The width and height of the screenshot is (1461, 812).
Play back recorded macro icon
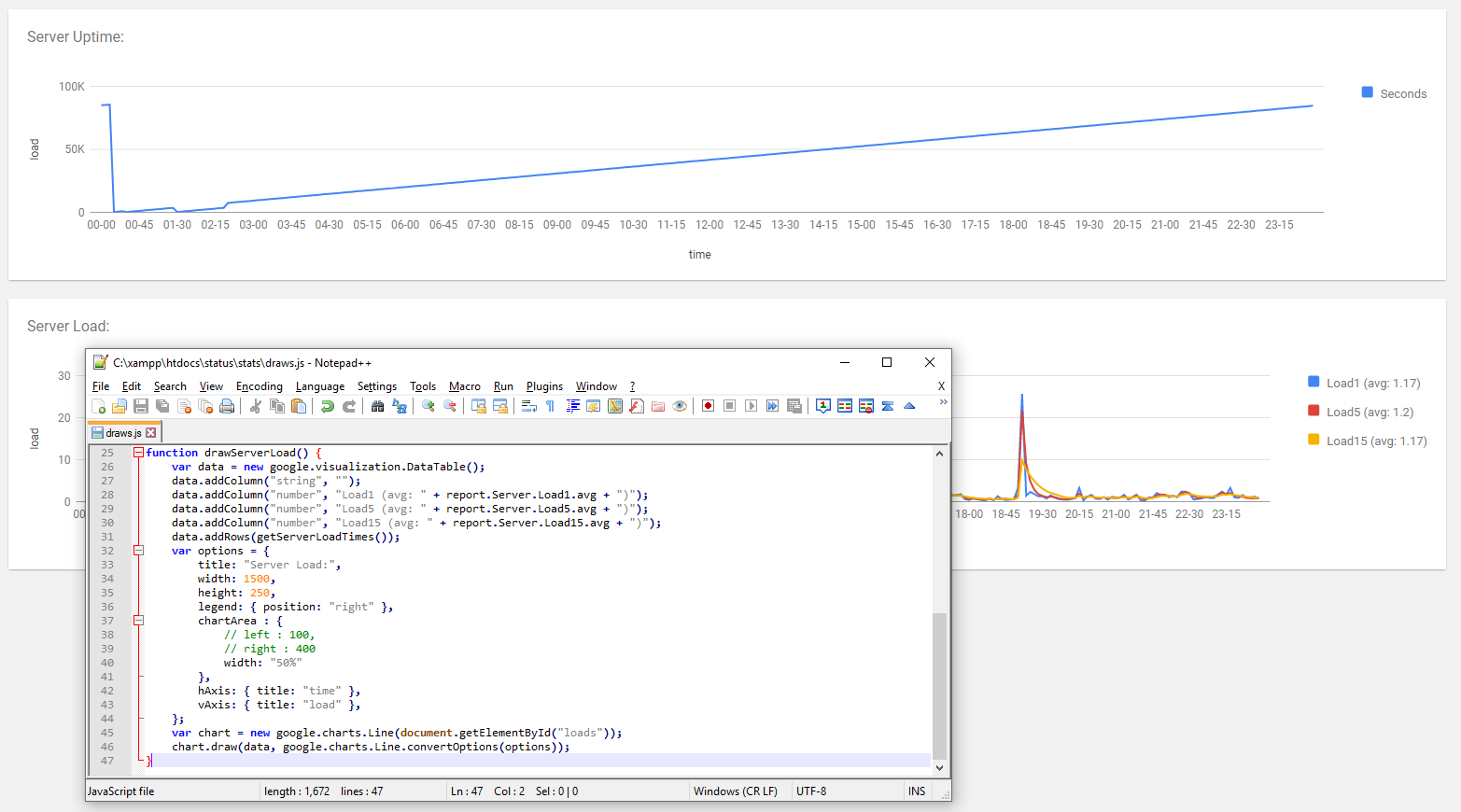click(x=752, y=406)
